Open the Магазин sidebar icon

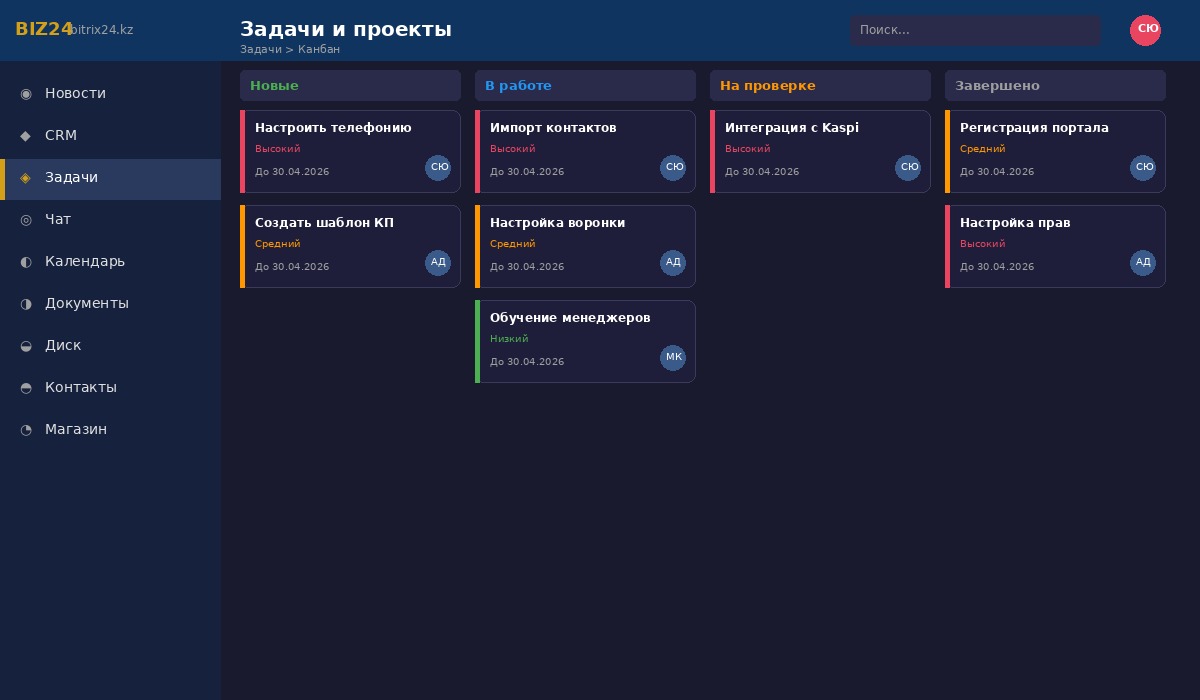26,429
